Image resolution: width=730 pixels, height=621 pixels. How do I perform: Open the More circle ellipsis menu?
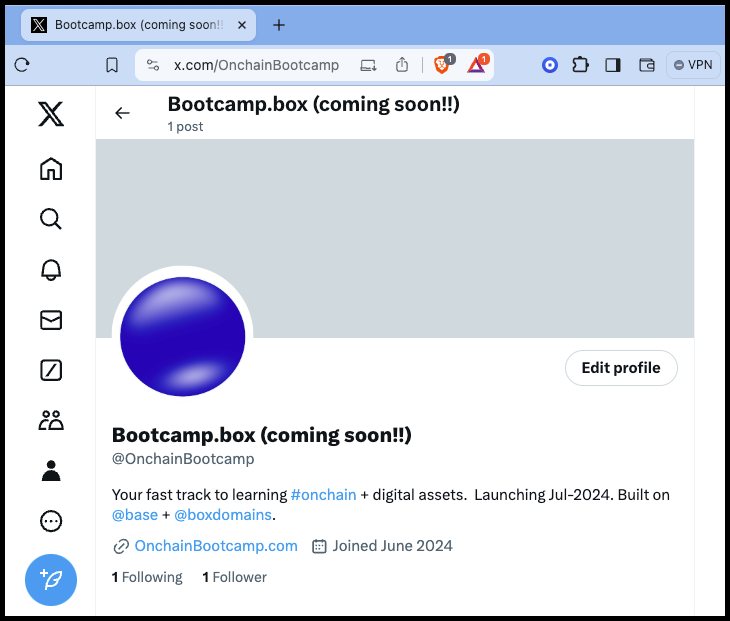coord(51,521)
